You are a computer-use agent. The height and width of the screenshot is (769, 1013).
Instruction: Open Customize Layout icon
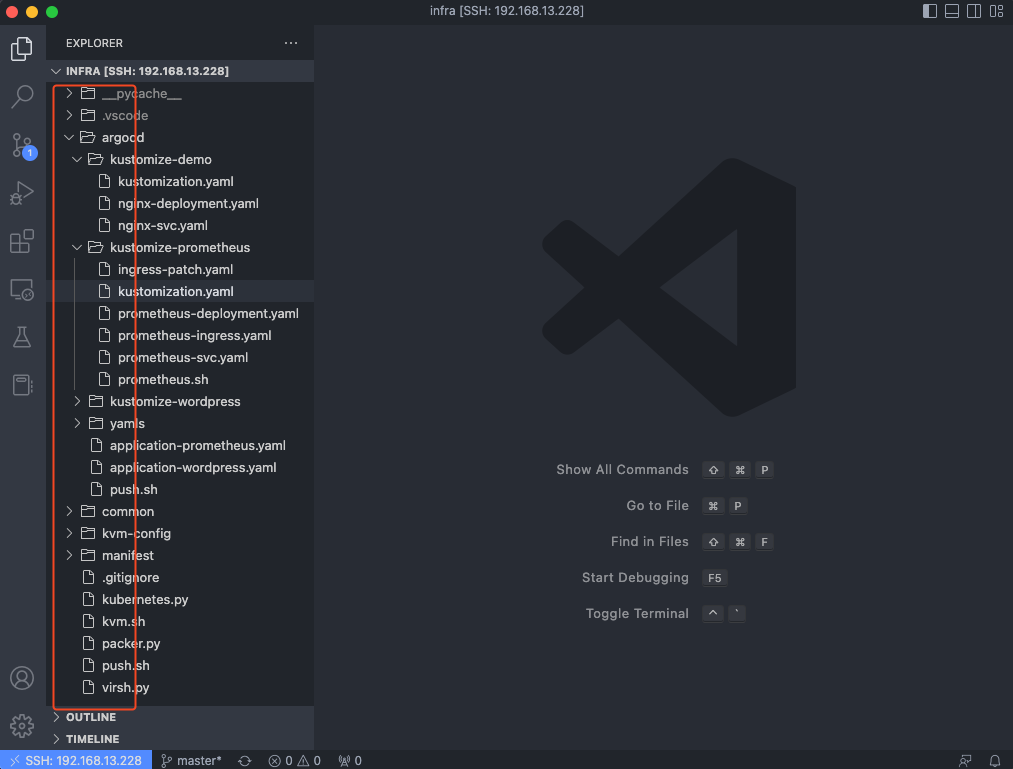(996, 11)
